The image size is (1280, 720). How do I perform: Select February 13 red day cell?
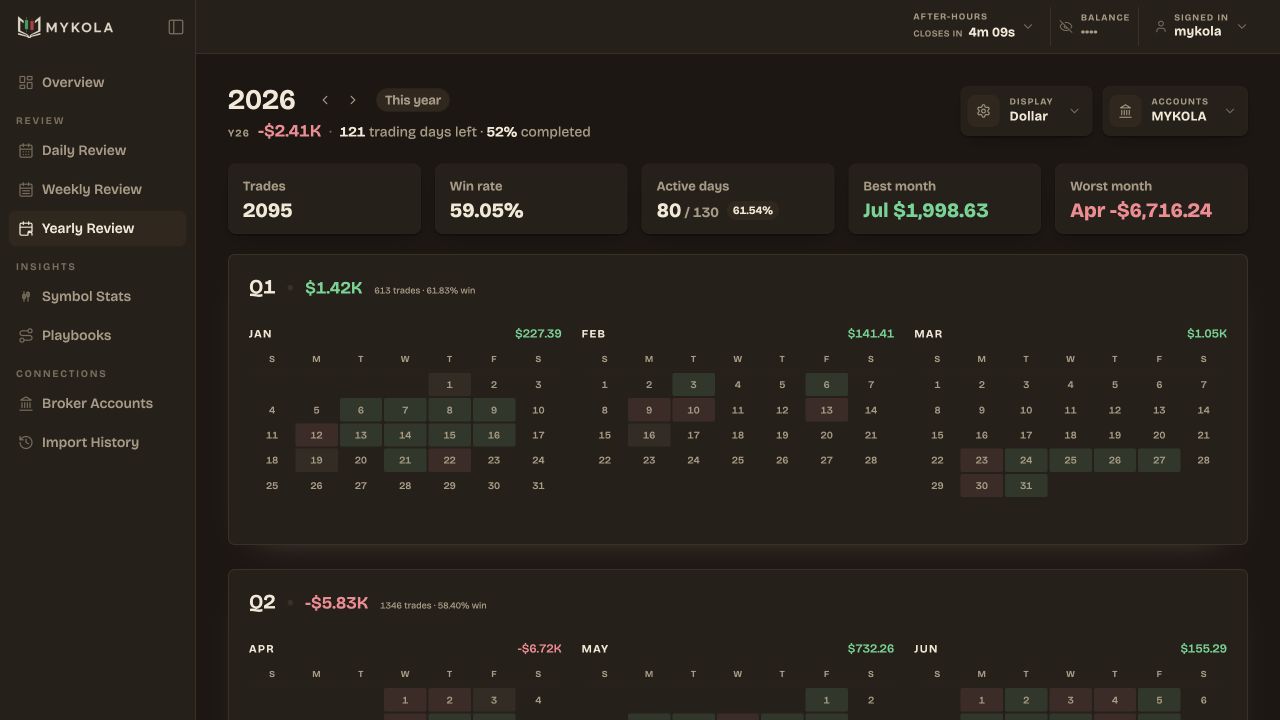coord(826,410)
